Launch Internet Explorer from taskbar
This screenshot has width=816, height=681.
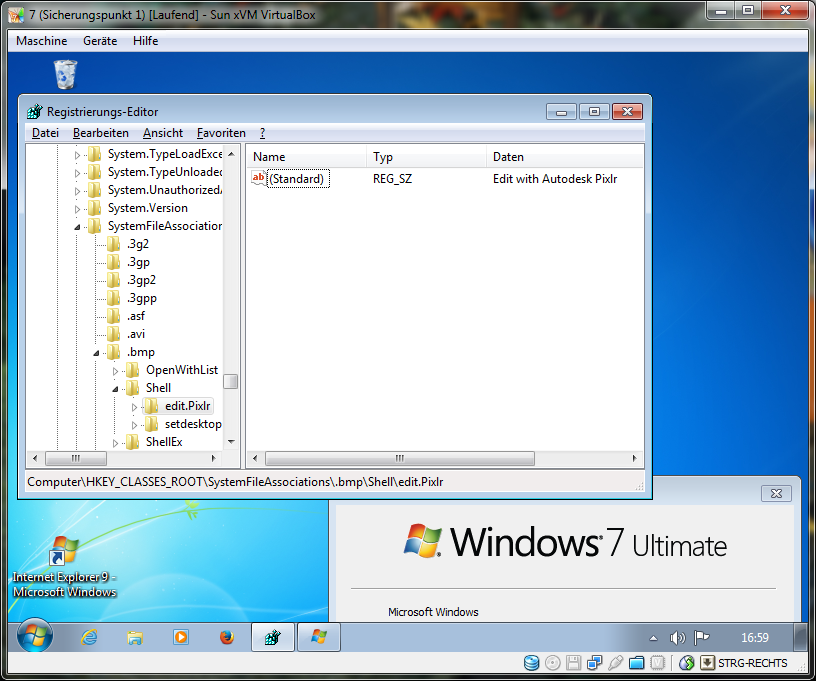click(x=89, y=637)
